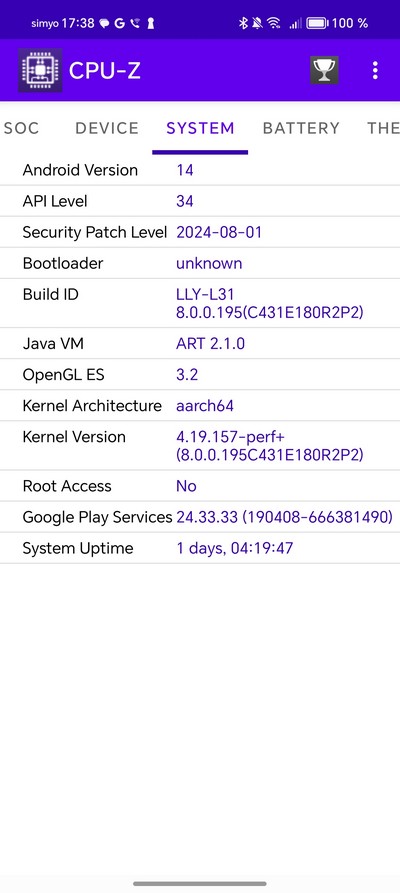Screen dimensions: 400x893
Task: Tap the Wi-Fi status icon
Action: click(x=274, y=23)
